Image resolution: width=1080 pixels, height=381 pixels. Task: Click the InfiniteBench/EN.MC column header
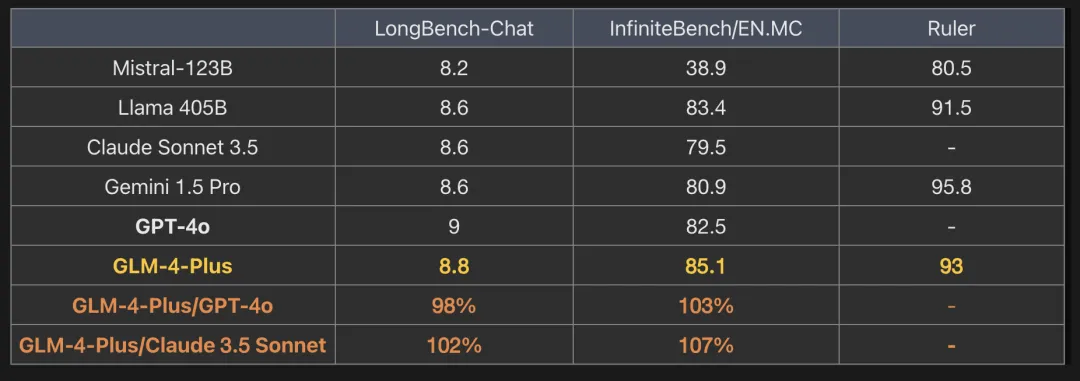(705, 28)
